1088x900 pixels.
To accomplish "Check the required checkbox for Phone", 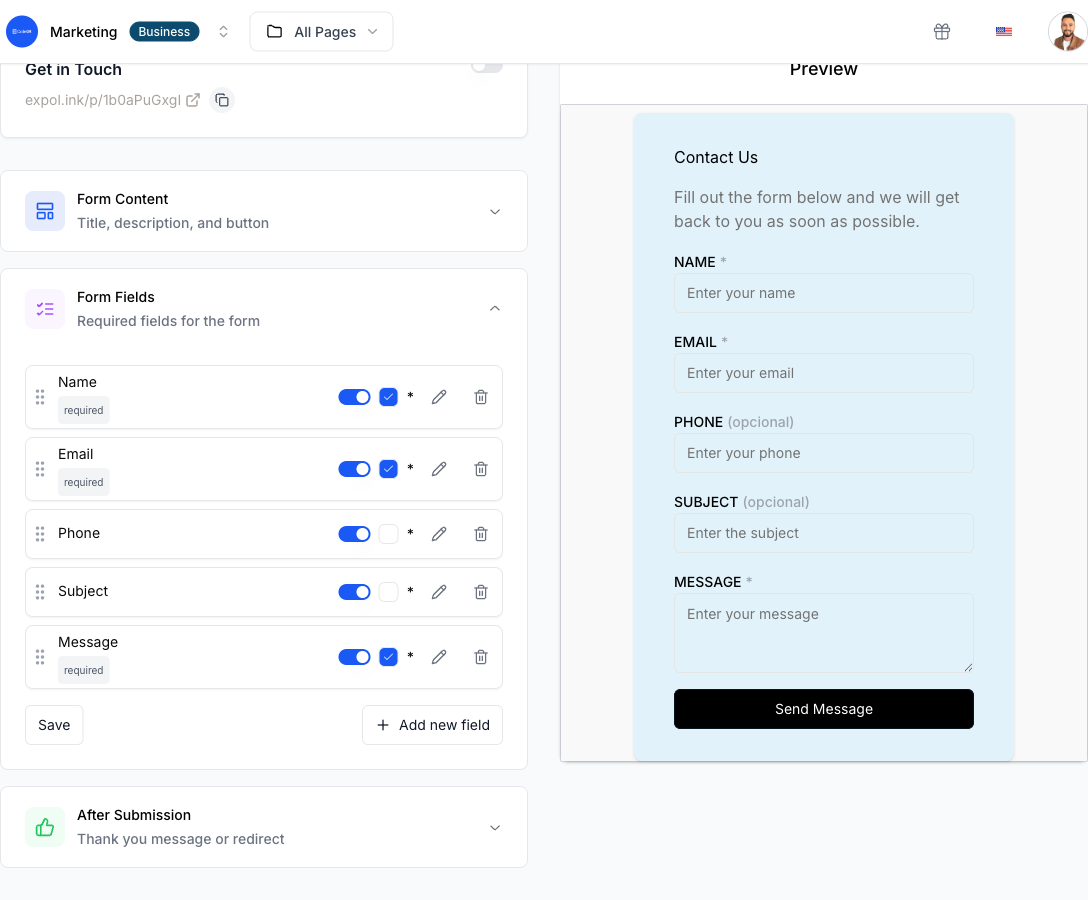I will [389, 534].
